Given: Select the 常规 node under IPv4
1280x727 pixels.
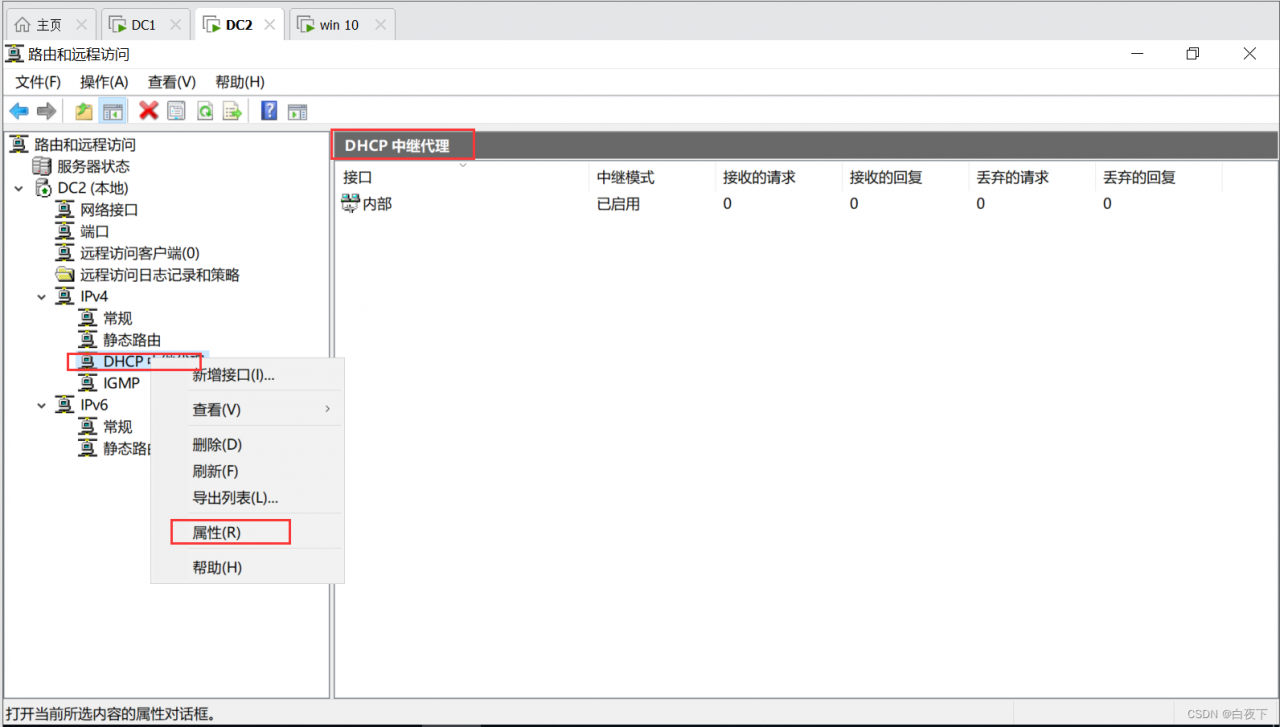Looking at the screenshot, I should pyautogui.click(x=118, y=318).
